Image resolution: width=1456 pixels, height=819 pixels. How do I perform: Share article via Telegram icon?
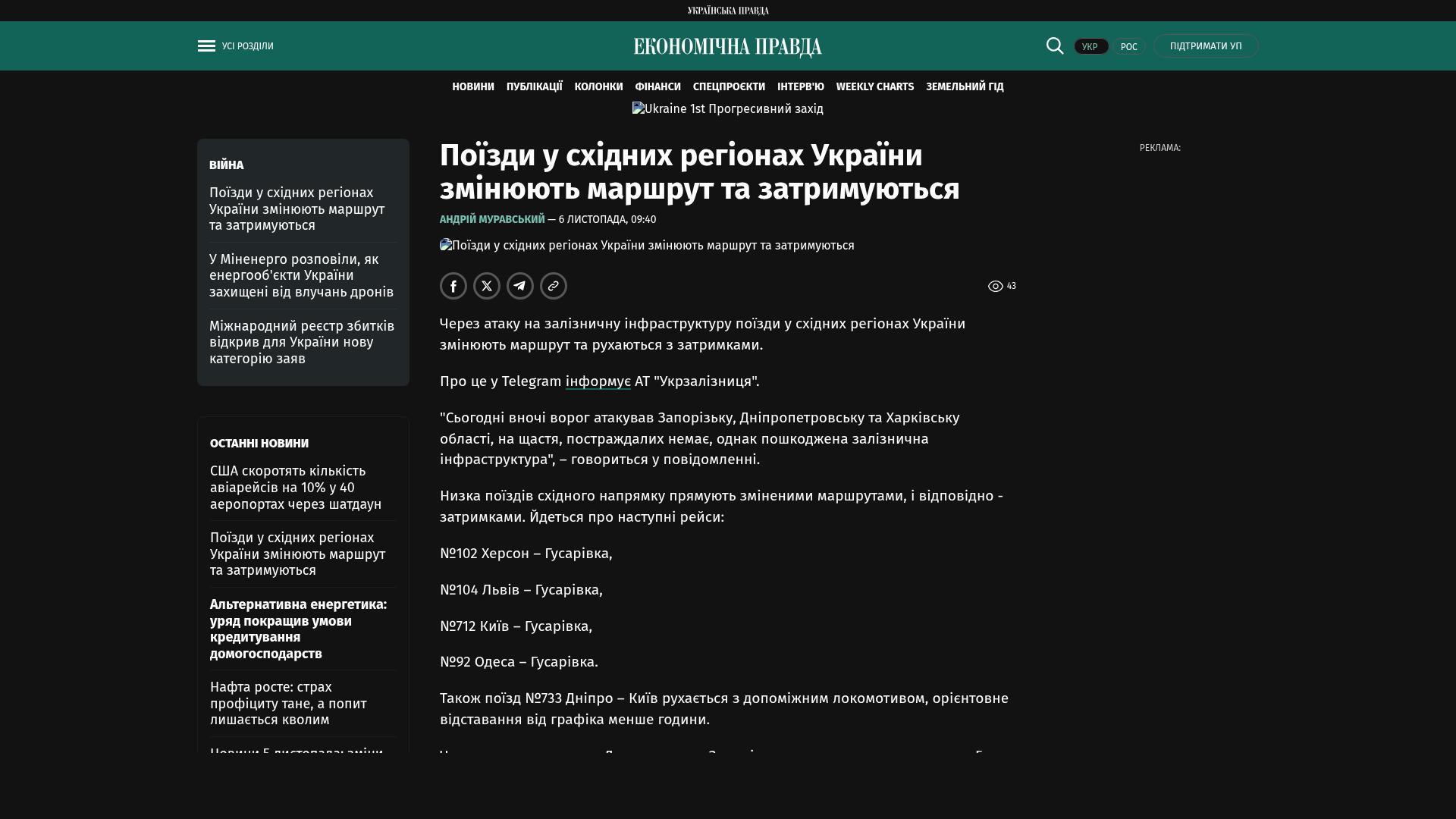point(520,286)
